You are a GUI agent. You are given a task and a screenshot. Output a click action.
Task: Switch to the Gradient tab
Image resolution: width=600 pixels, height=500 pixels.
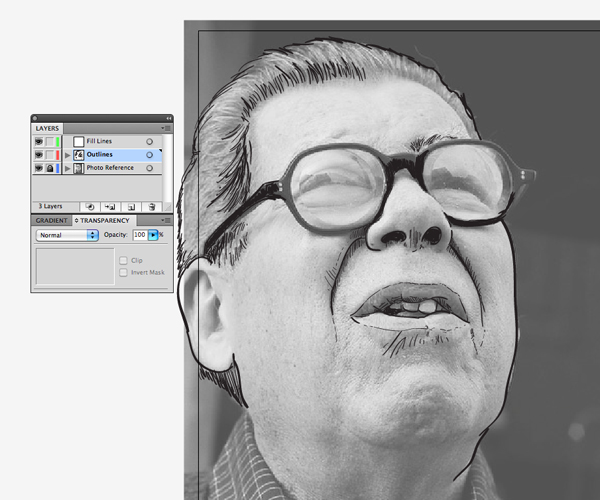coord(51,219)
